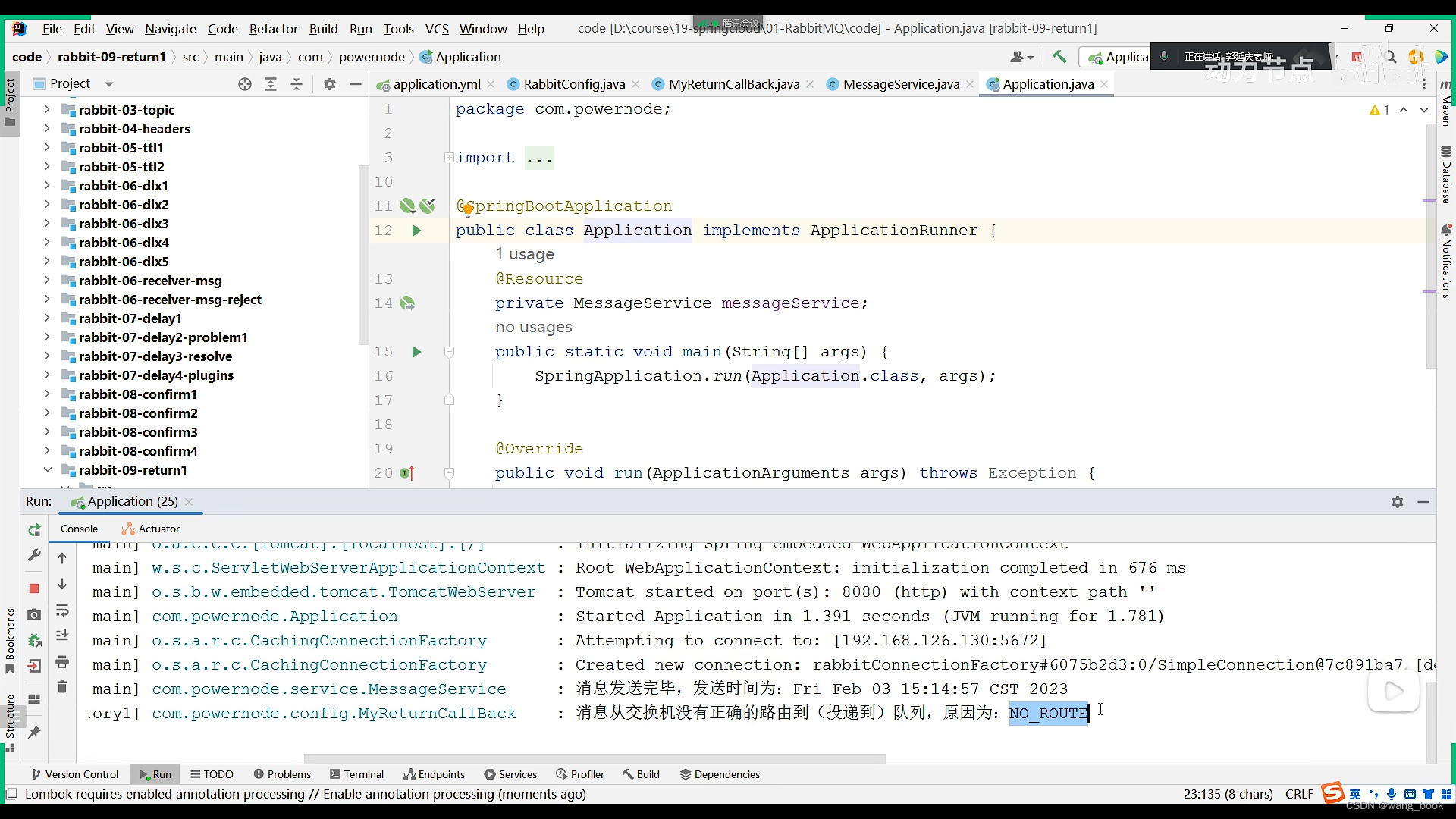Toggle soft-wrap in console

pos(62,610)
